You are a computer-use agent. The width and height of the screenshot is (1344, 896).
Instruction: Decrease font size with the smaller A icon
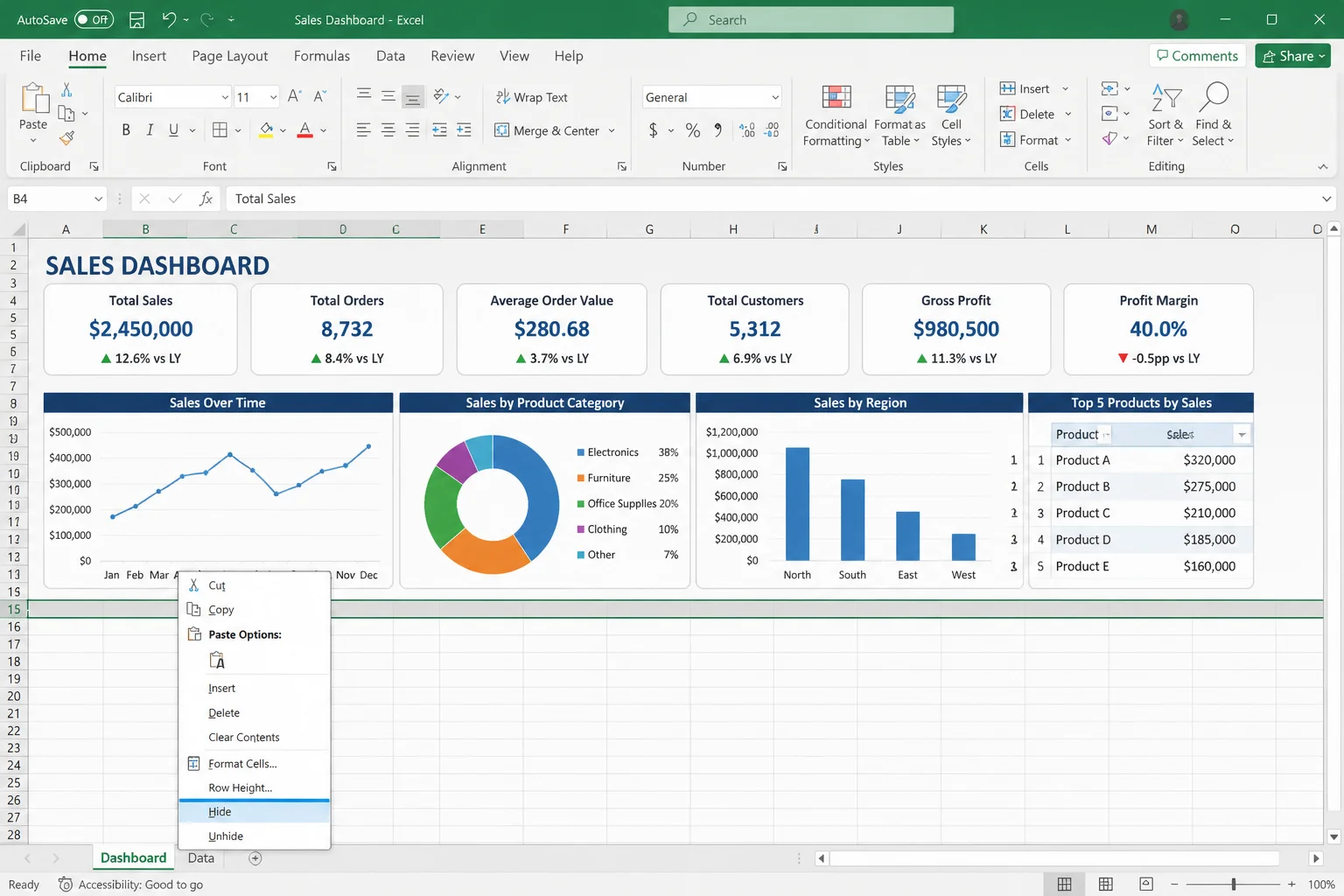(x=319, y=96)
